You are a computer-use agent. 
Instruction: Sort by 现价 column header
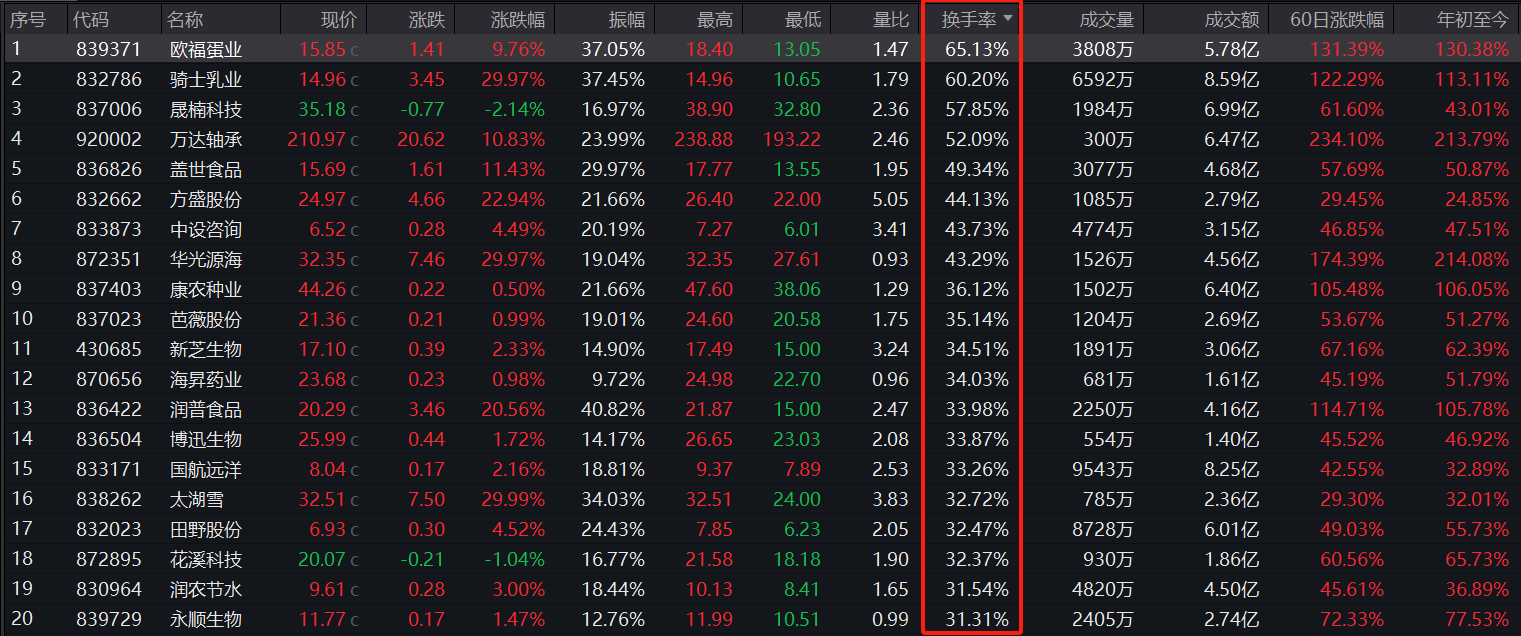tap(337, 19)
